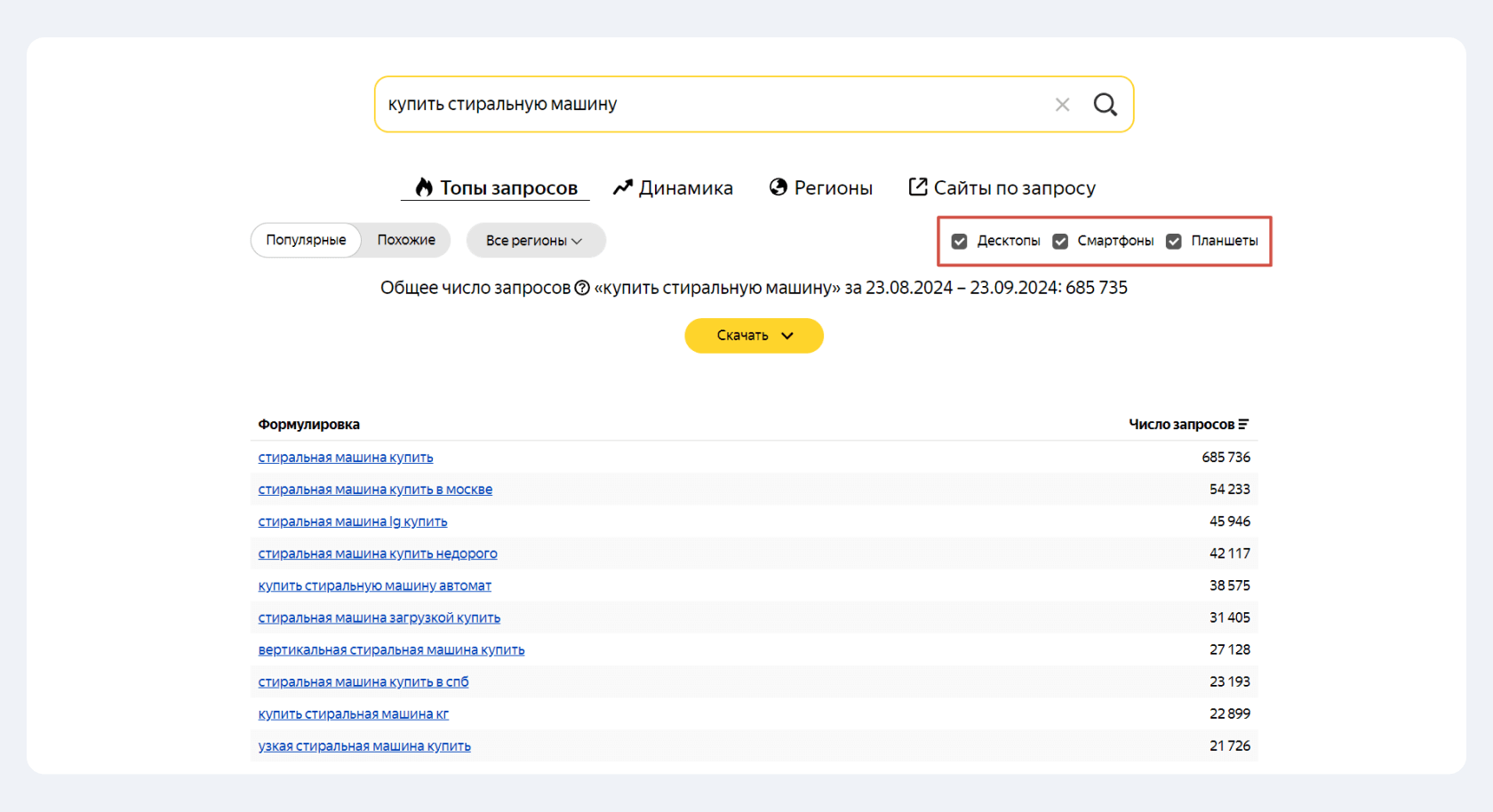Select the Популярные tab

pos(306,240)
